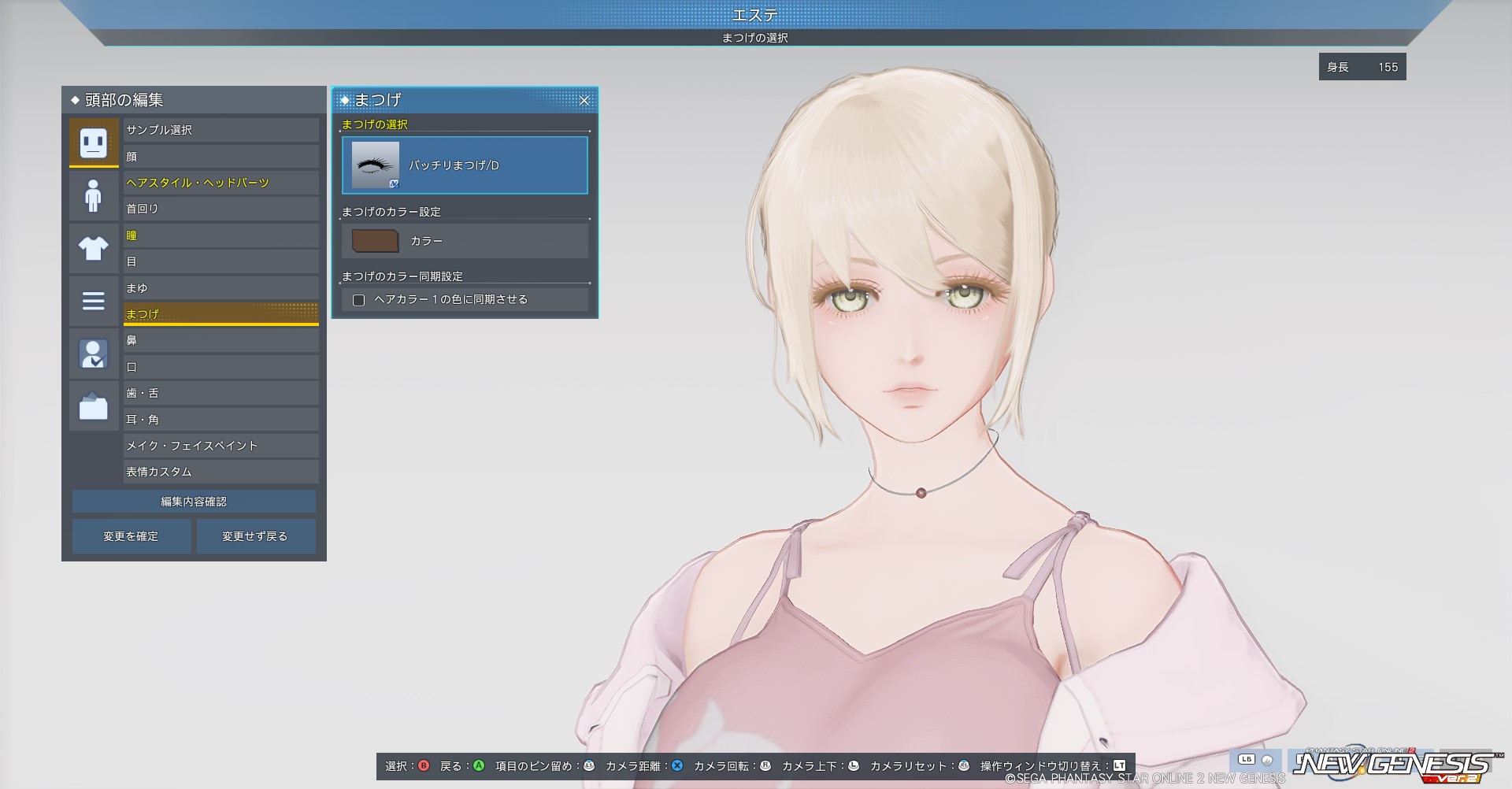Select 耳・角 menu entry
Image resolution: width=1512 pixels, height=789 pixels.
220,420
